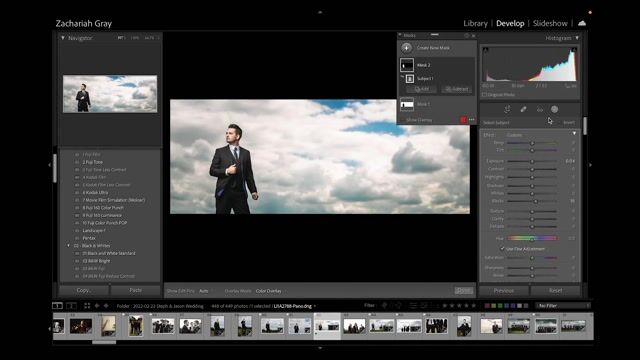Apply the 6 Kodak Ultra preset
Screen dimensions: 640x360
point(96,192)
